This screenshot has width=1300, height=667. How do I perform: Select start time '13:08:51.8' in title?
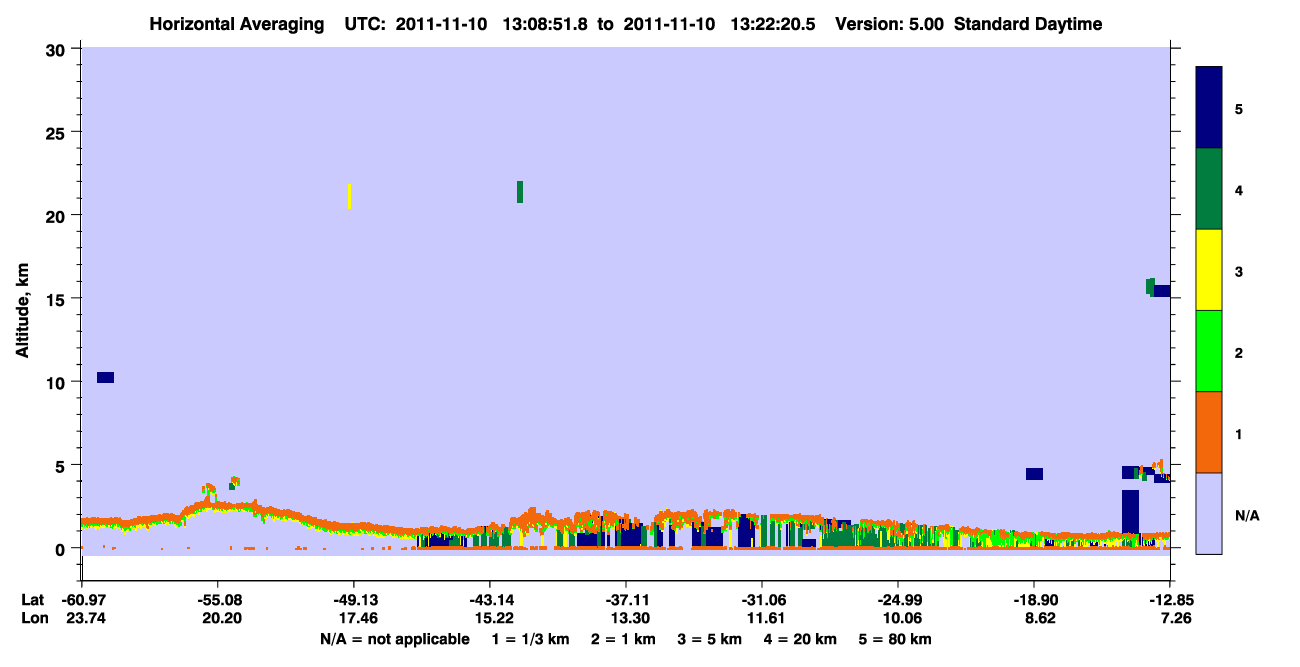pyautogui.click(x=543, y=24)
